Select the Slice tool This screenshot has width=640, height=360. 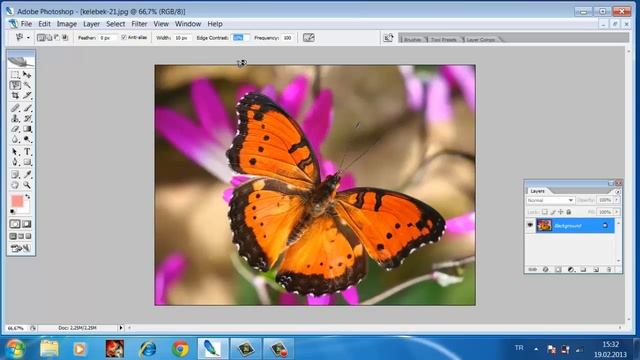pyautogui.click(x=27, y=96)
